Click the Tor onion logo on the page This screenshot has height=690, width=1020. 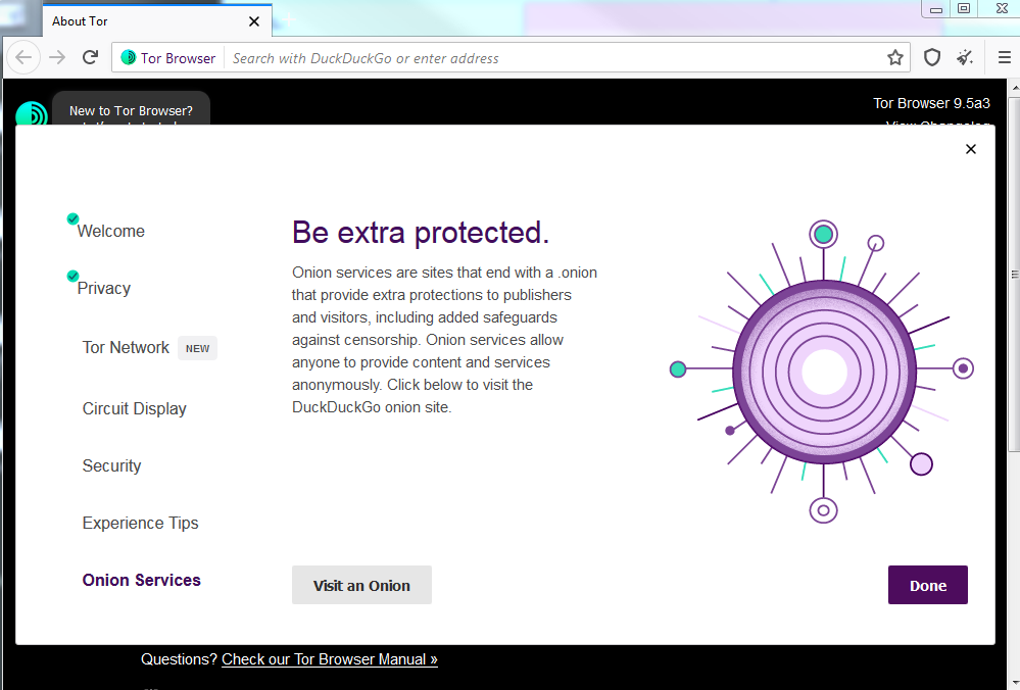click(31, 114)
